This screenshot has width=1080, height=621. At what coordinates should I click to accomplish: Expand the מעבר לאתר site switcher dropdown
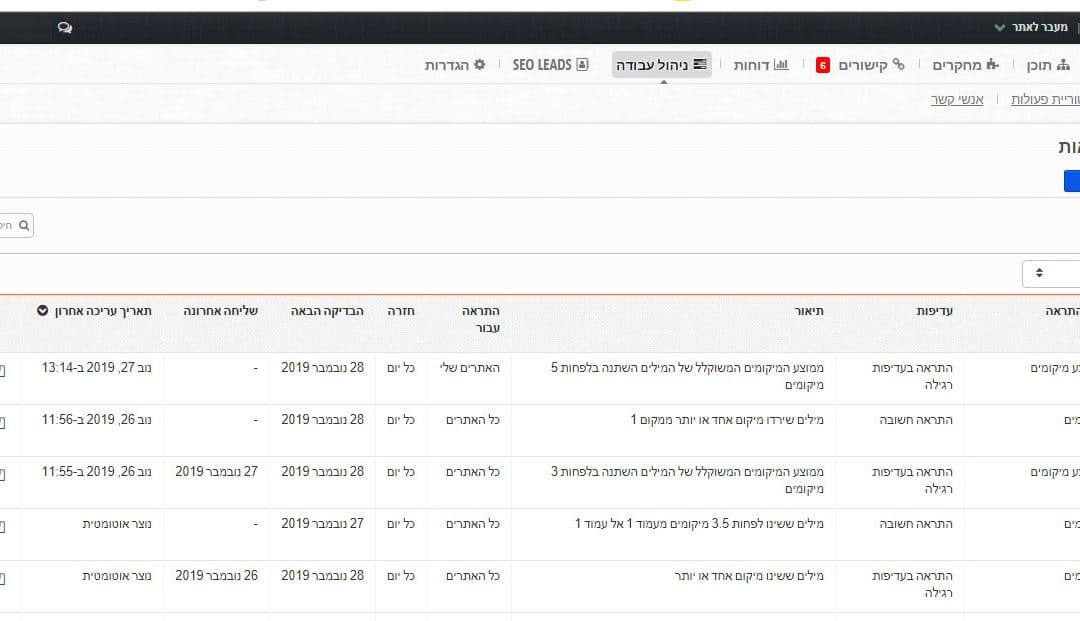click(1032, 27)
